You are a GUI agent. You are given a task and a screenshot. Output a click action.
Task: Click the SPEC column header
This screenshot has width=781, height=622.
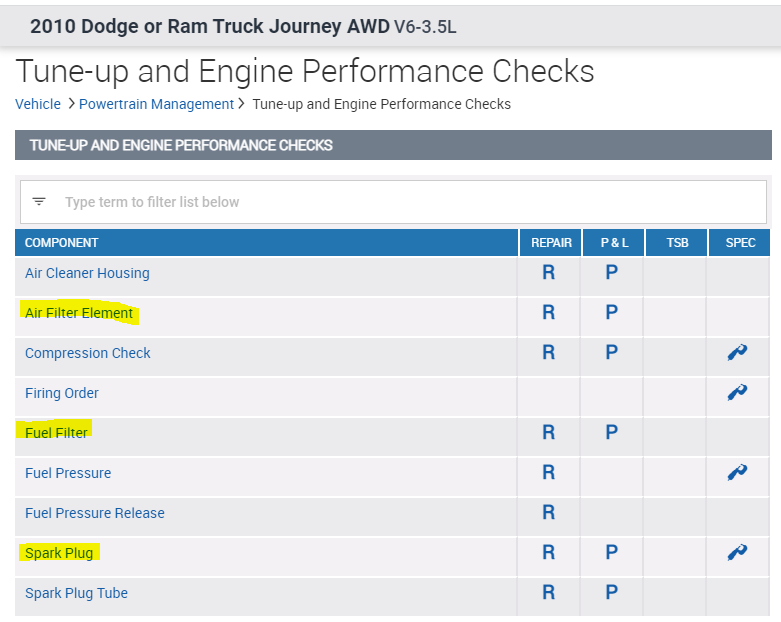(x=738, y=243)
